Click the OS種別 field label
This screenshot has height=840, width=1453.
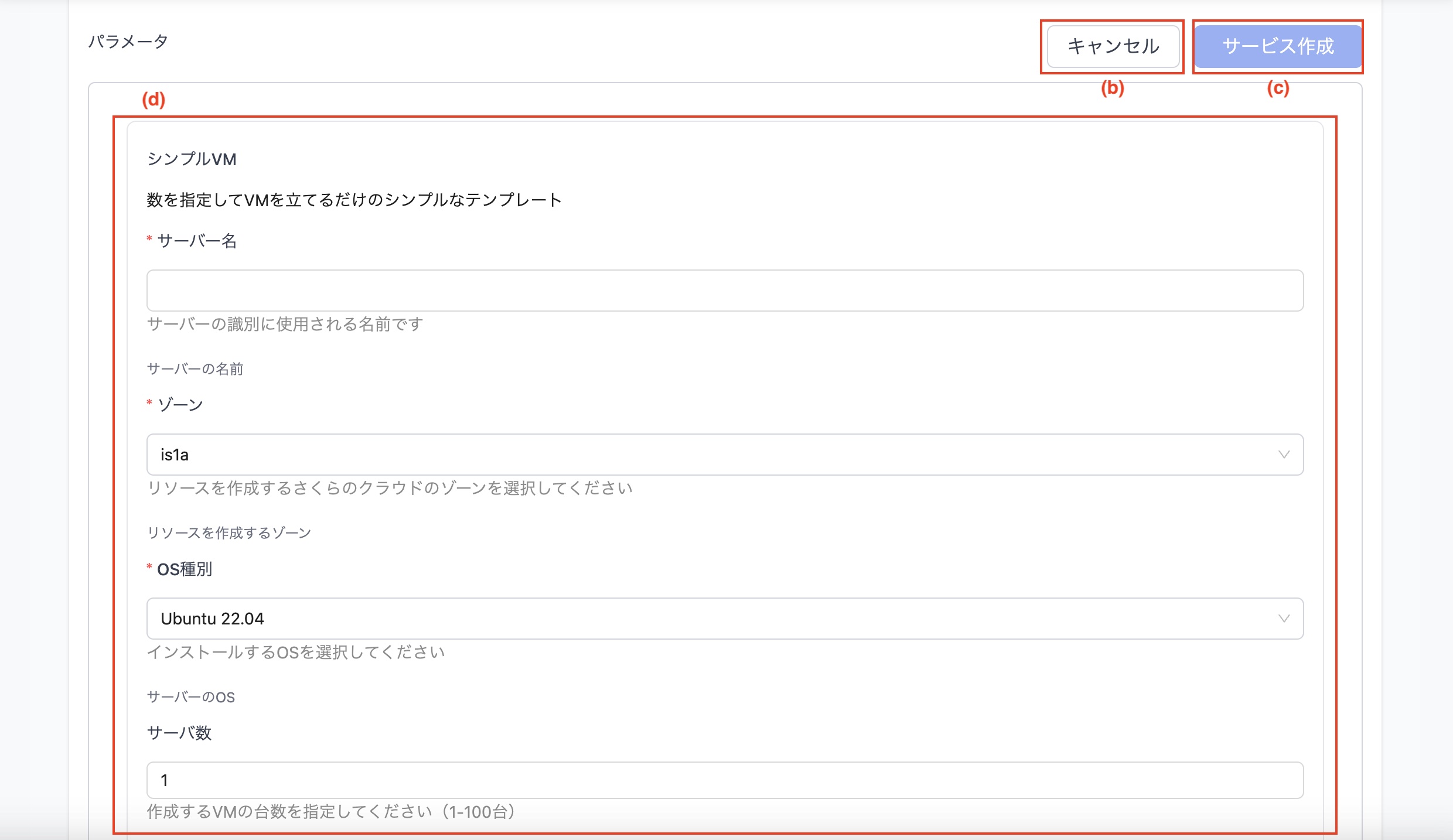point(185,569)
